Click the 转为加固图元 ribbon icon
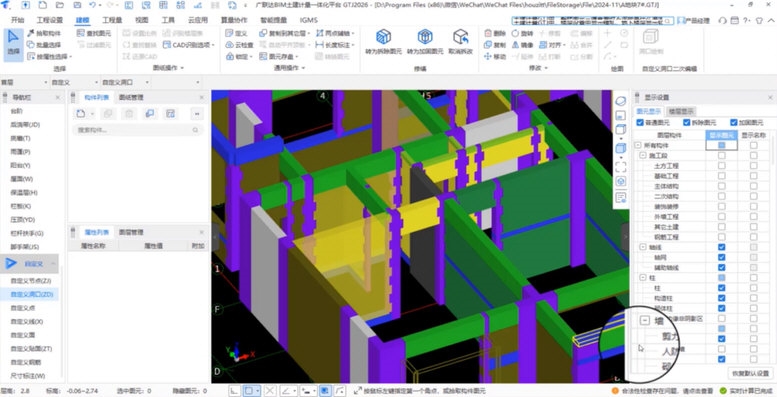 (x=425, y=42)
